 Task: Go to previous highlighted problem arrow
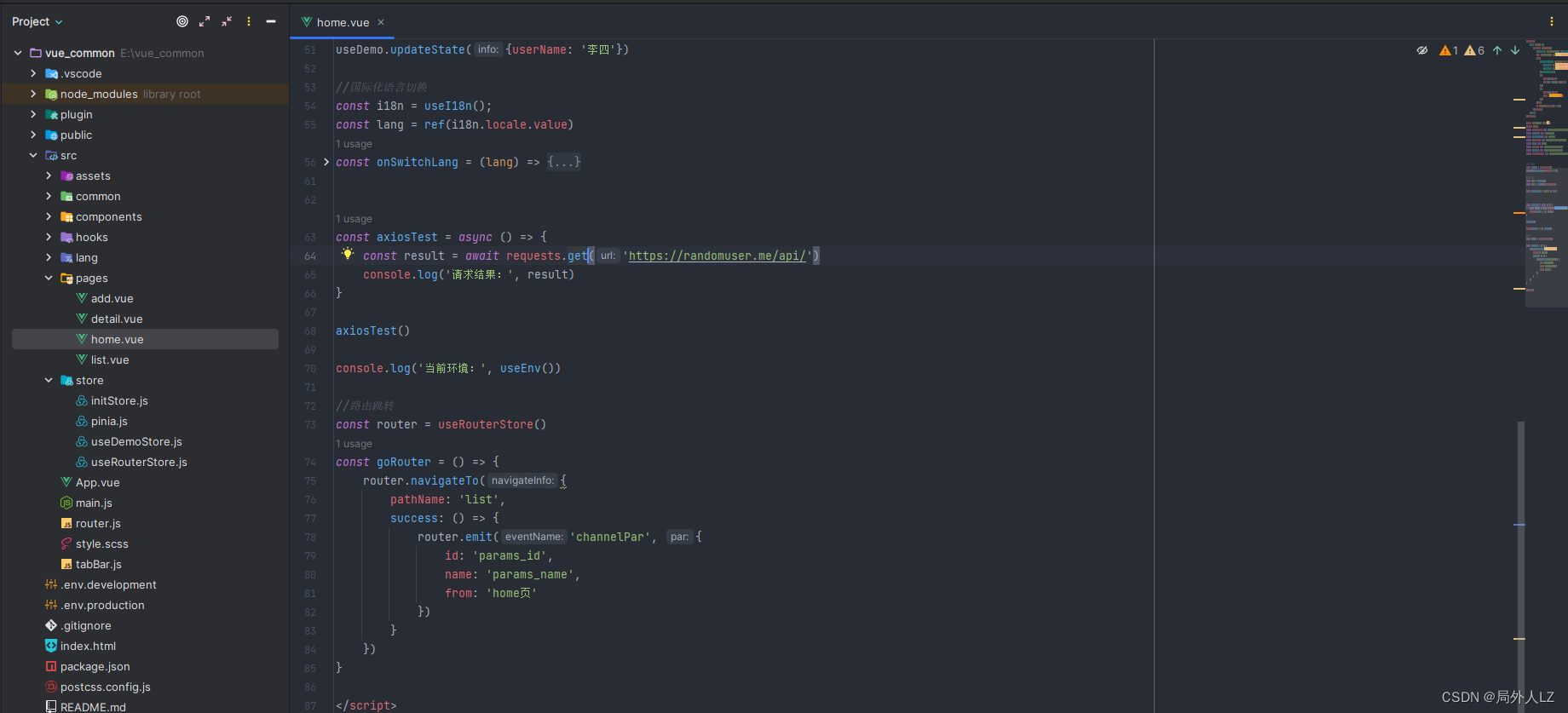1497,50
